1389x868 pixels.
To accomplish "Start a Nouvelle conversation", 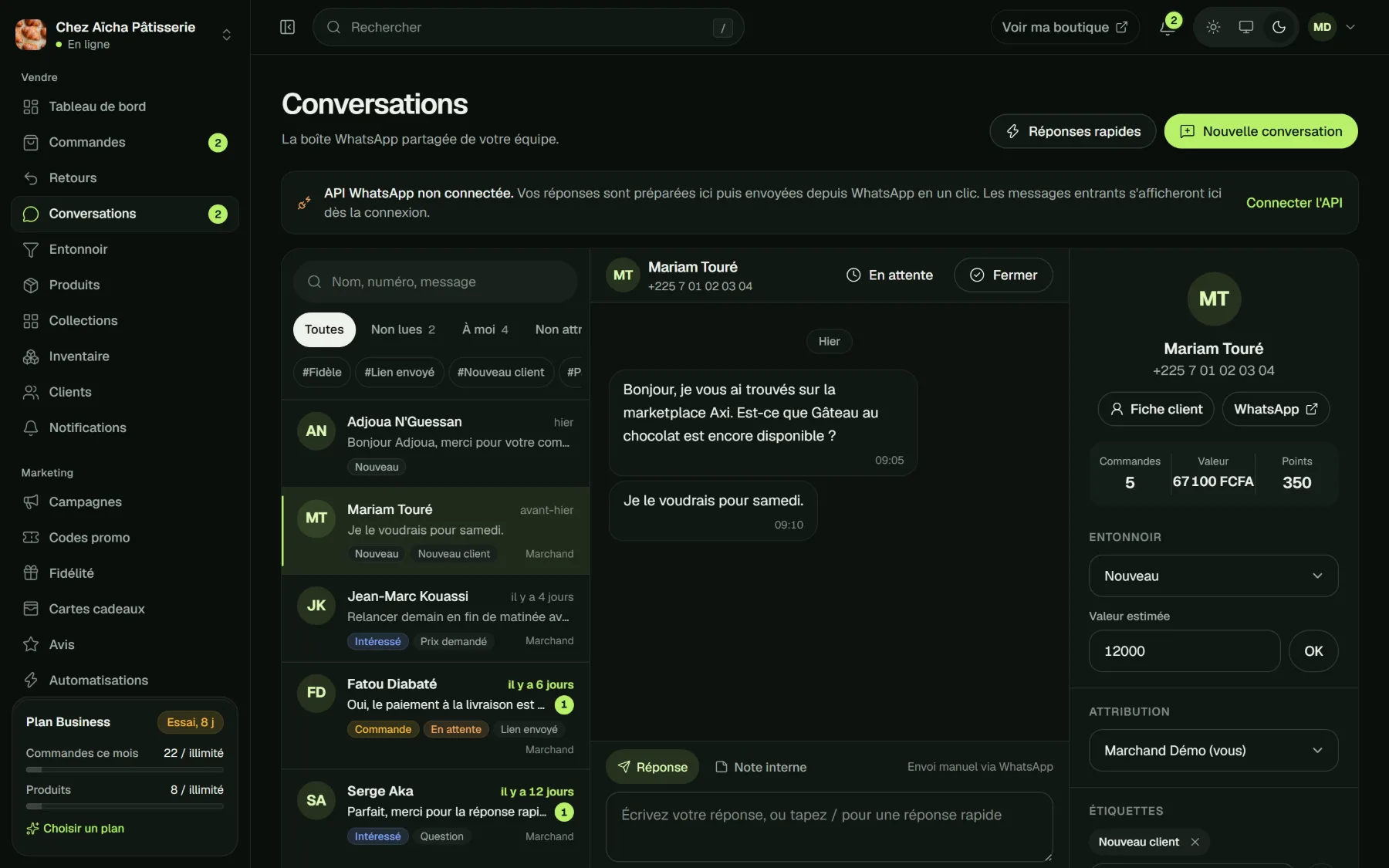I will [1261, 131].
